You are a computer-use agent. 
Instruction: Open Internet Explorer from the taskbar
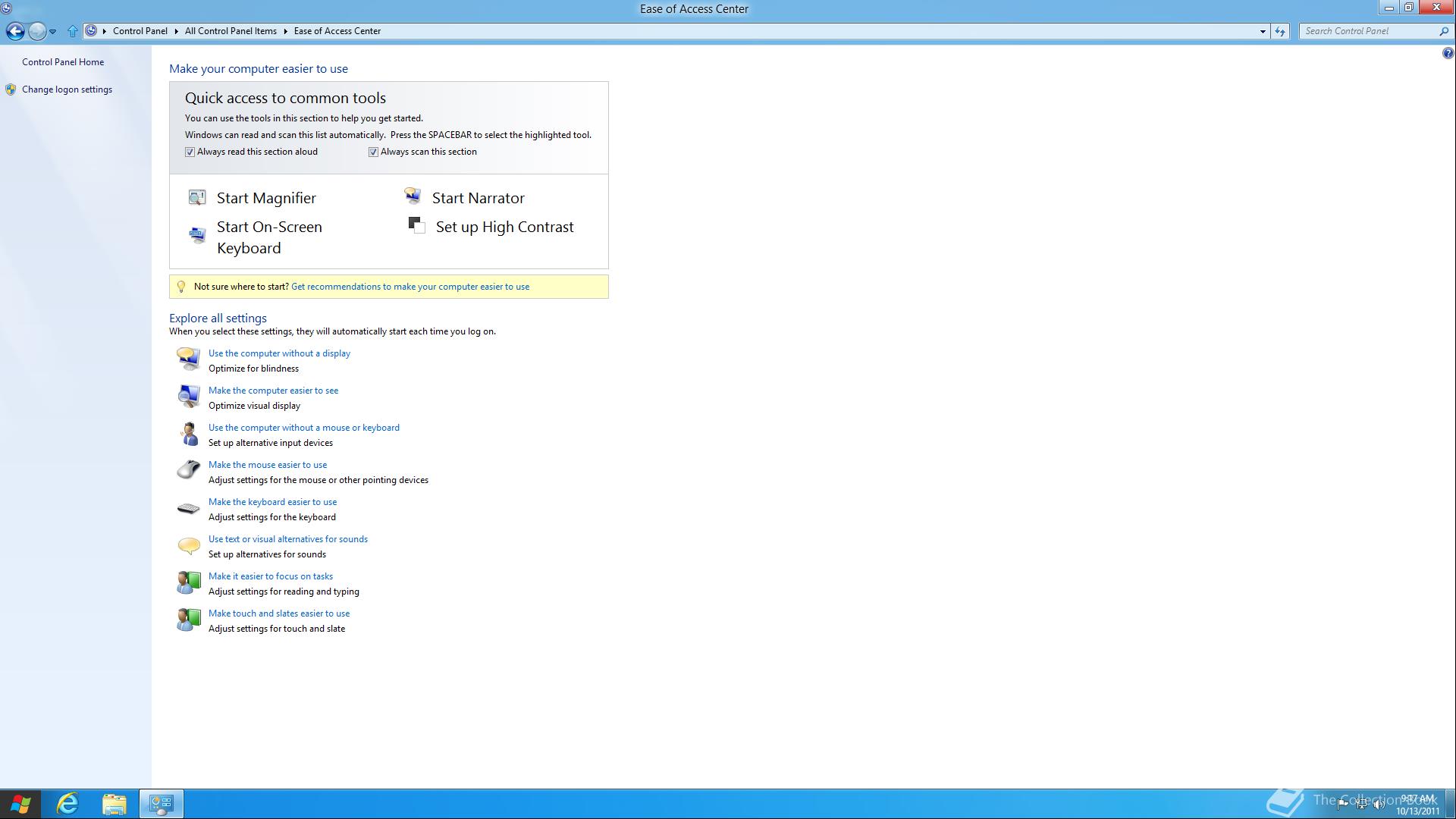[x=67, y=804]
